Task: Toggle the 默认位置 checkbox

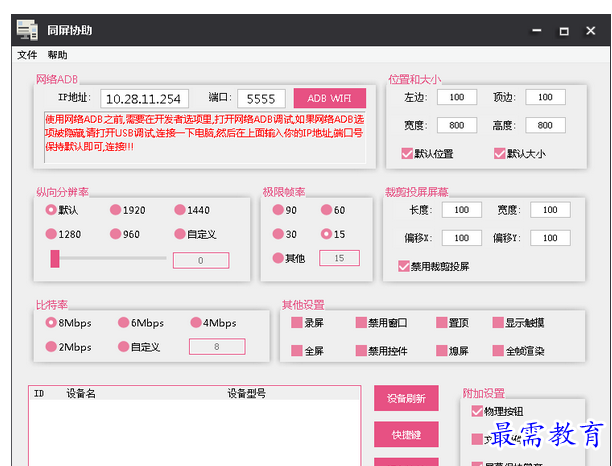Action: 407,154
